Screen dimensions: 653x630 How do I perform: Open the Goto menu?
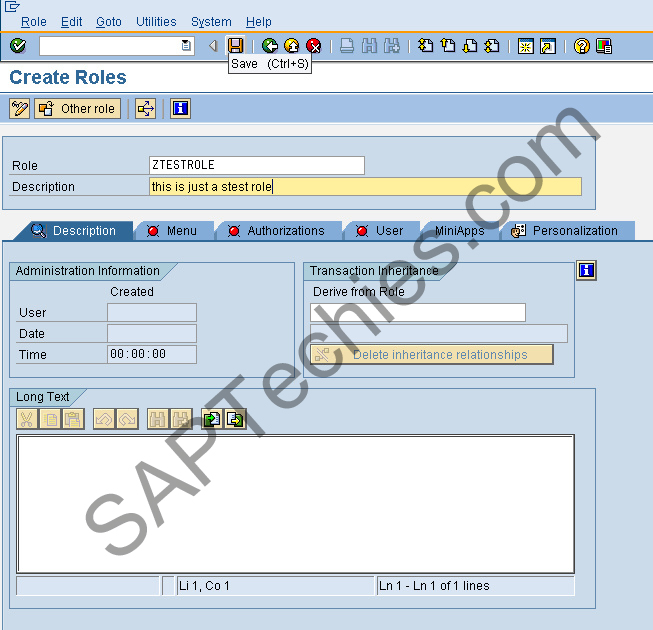pyautogui.click(x=109, y=22)
